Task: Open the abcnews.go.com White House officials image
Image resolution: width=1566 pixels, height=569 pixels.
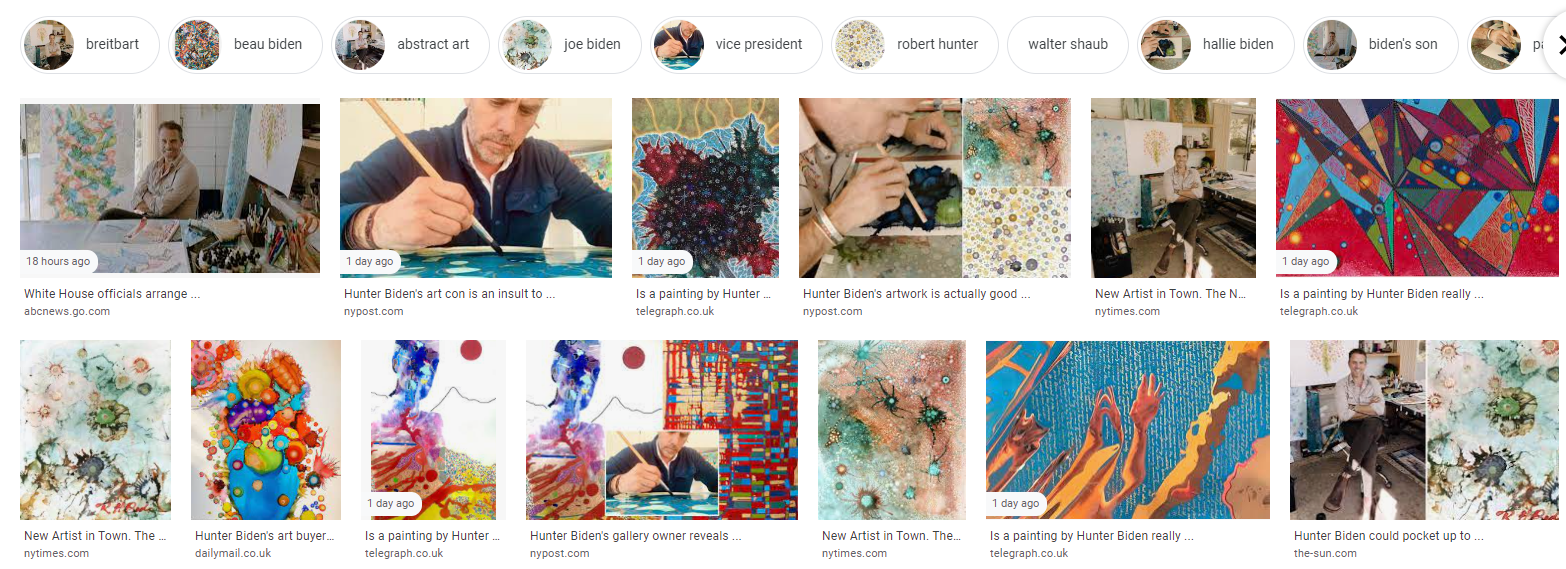Action: tap(170, 188)
